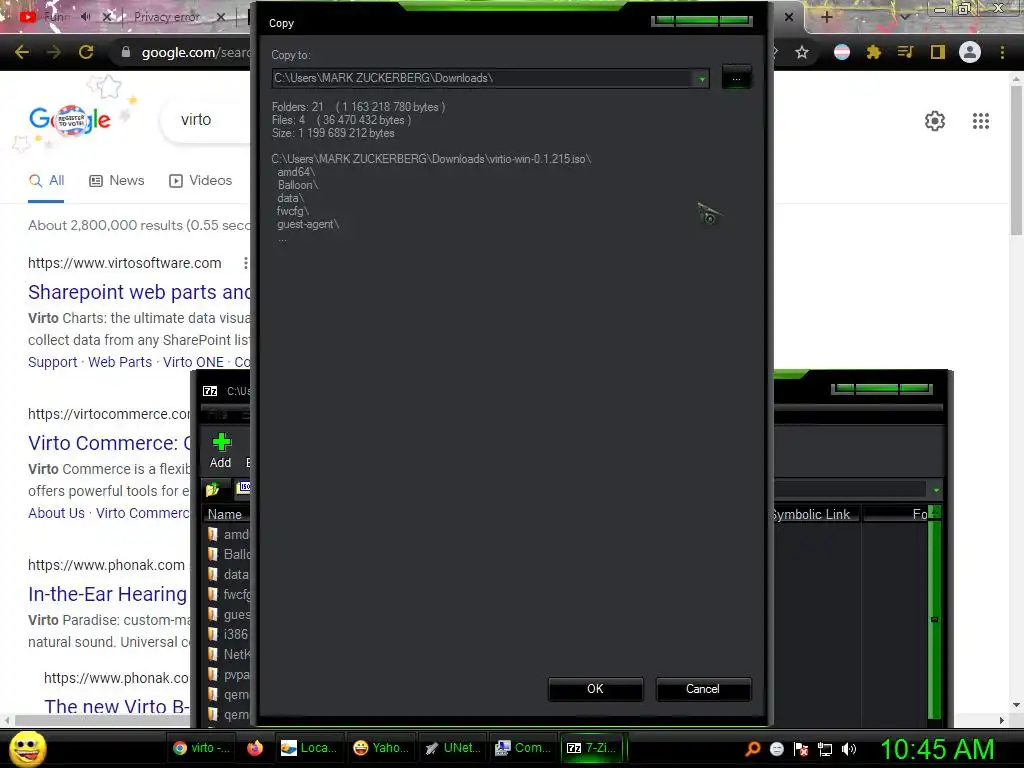Select the Balloon folder icon in 7-Zip list

click(213, 554)
